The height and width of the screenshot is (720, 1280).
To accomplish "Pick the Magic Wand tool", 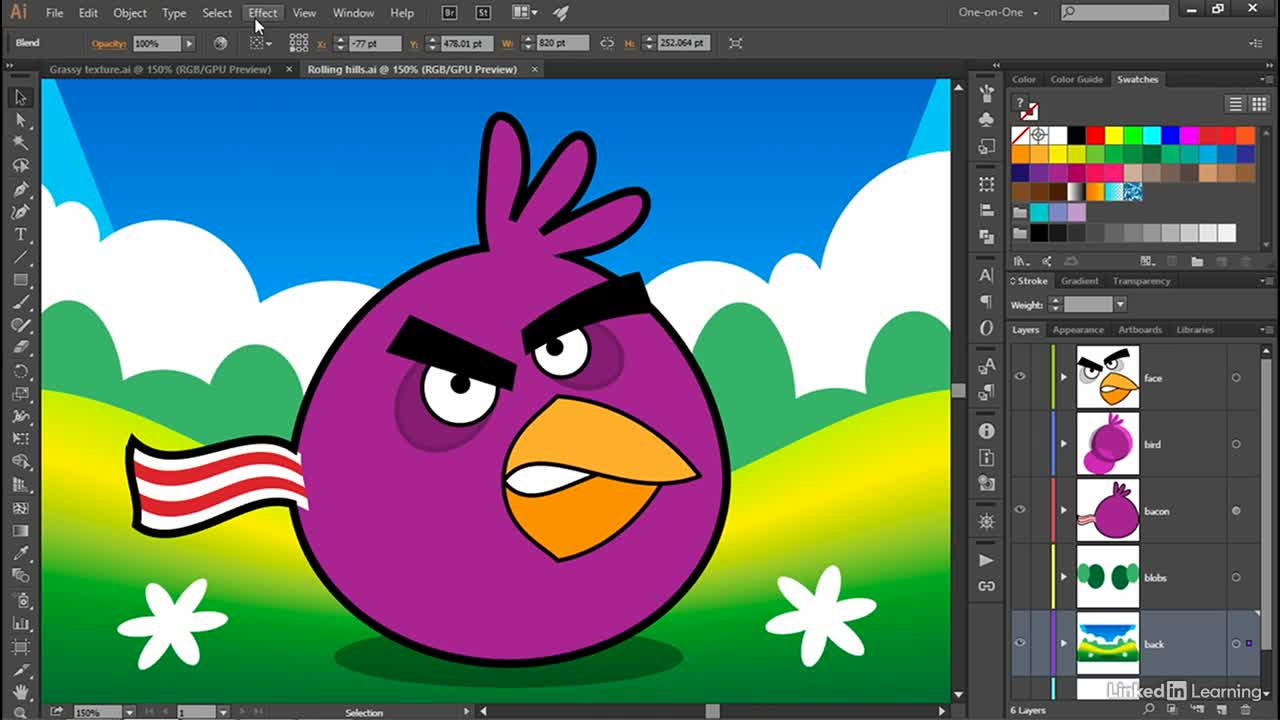I will click(x=20, y=143).
